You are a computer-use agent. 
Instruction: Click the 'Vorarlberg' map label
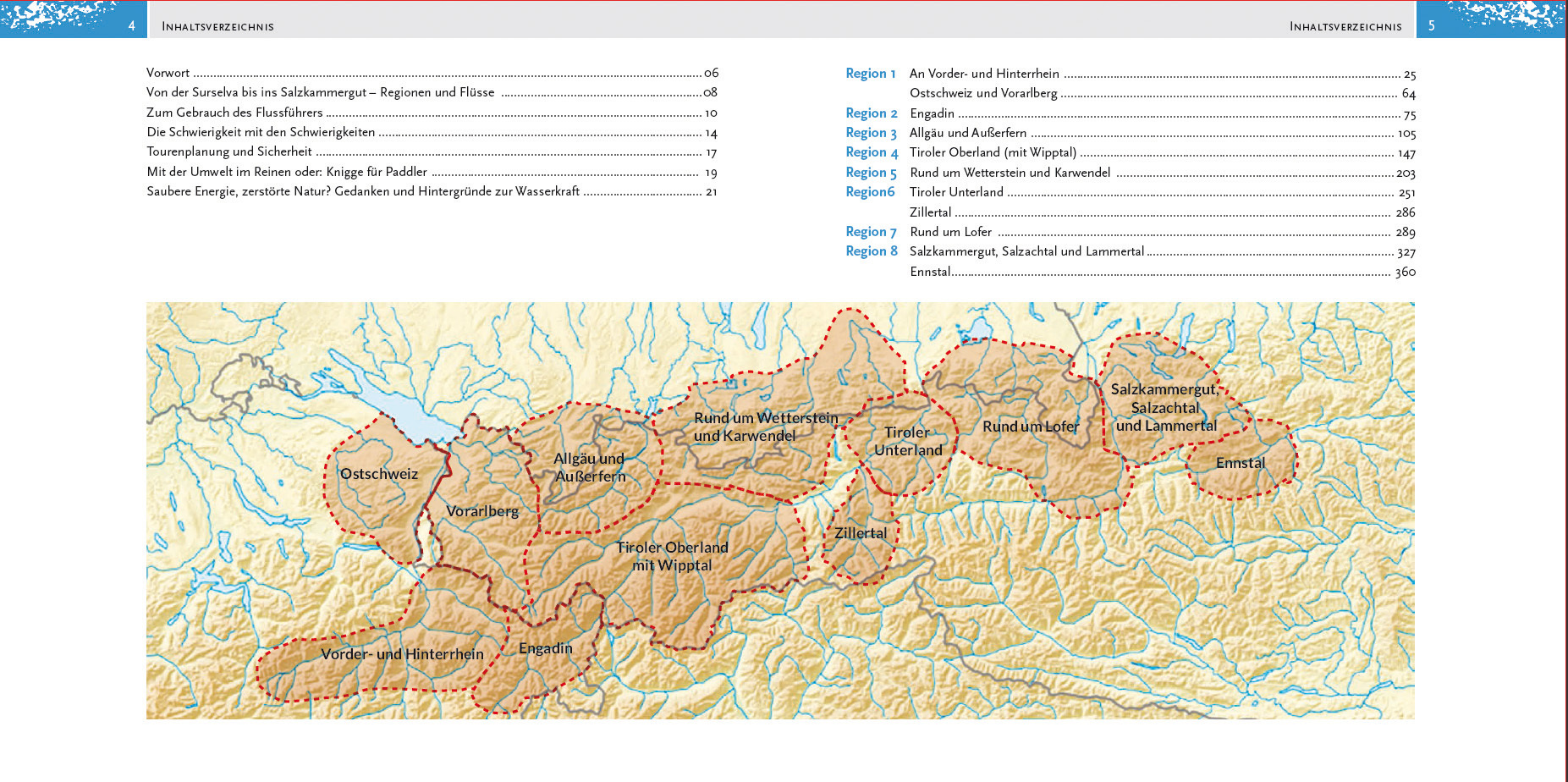click(x=482, y=511)
